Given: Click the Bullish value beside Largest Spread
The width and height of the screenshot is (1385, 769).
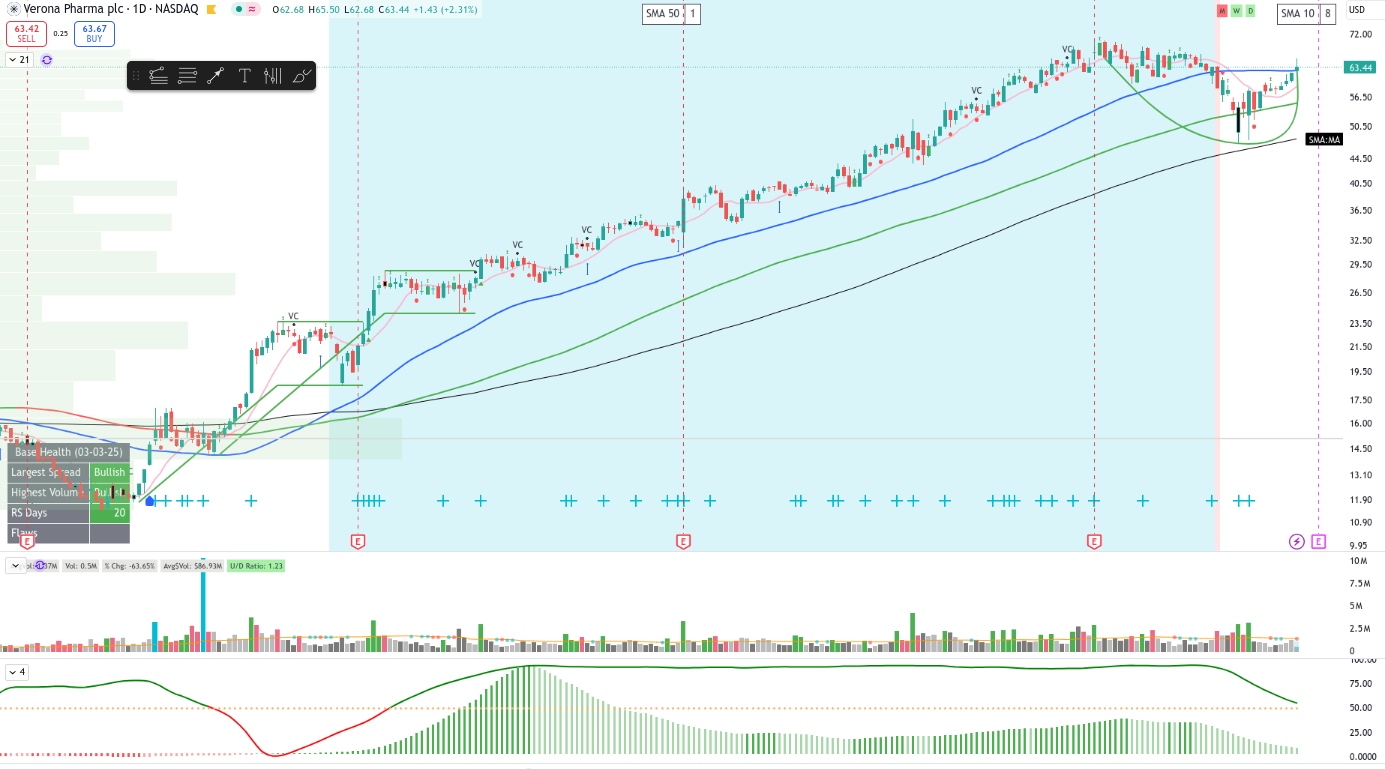Looking at the screenshot, I should pyautogui.click(x=110, y=472).
